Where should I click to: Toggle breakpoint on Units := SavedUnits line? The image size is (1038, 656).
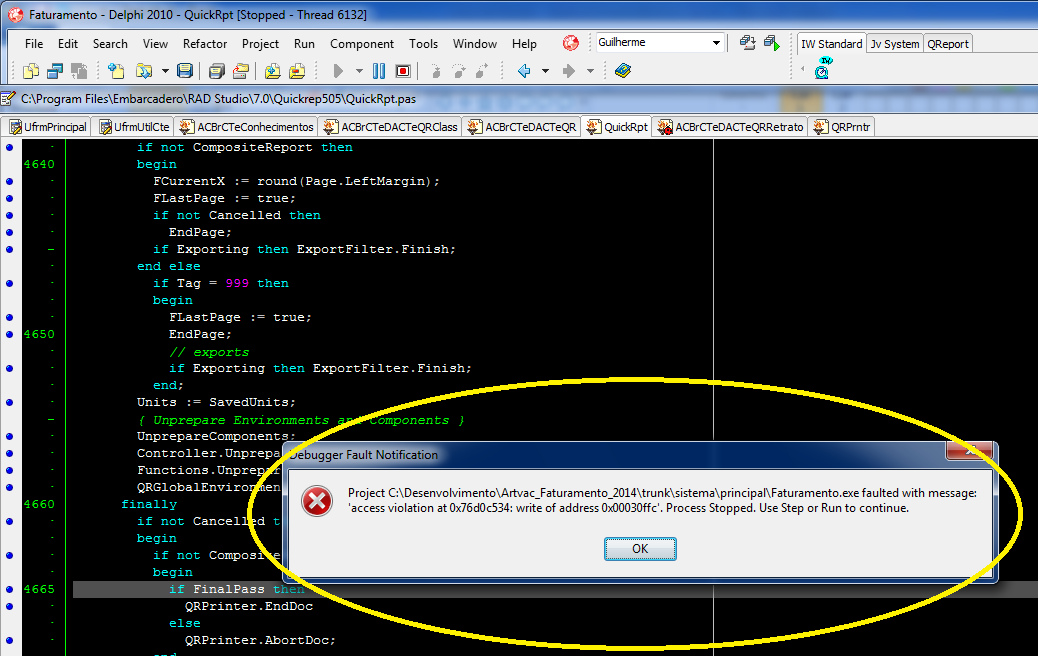click(9, 402)
